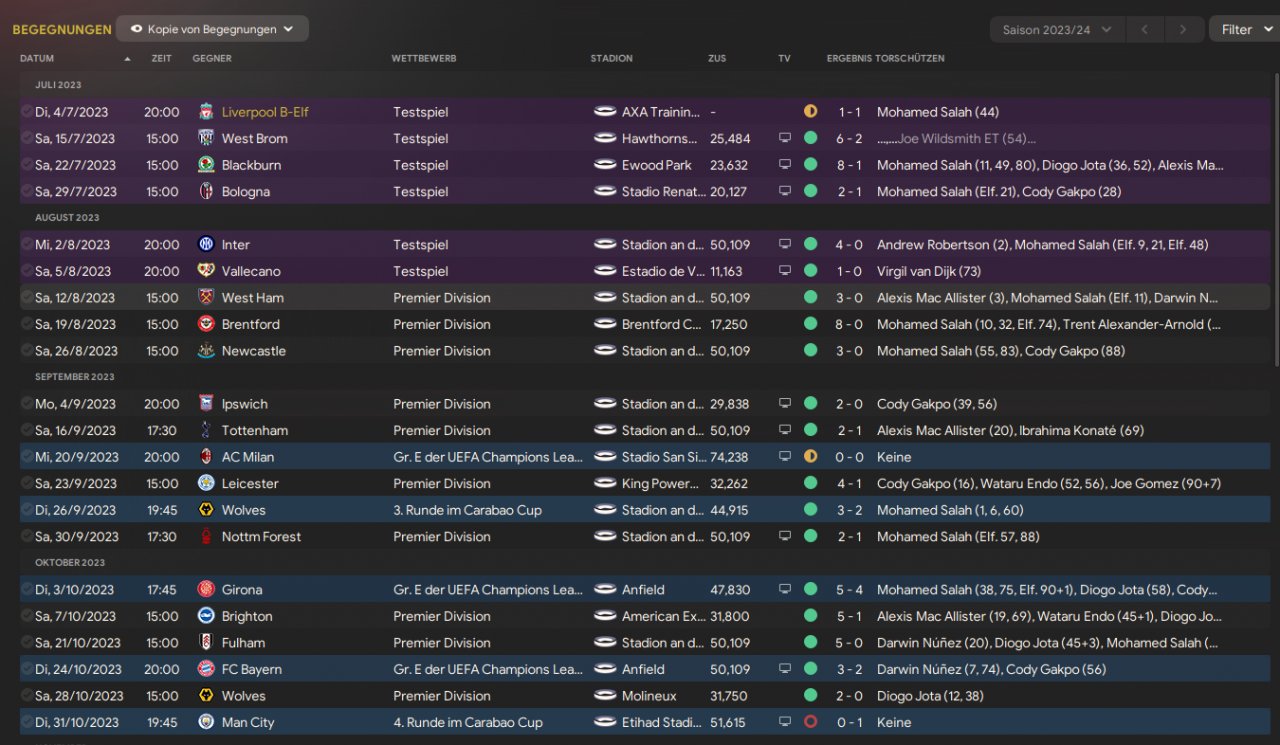The image size is (1280, 745).
Task: Open the 0 - 1 result against Man City
Action: tap(850, 722)
